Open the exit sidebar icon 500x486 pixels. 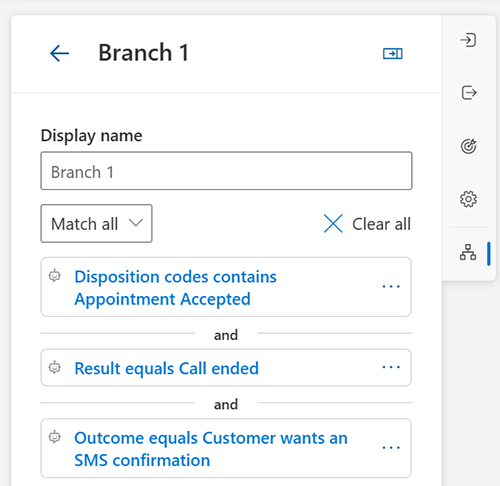[x=469, y=93]
